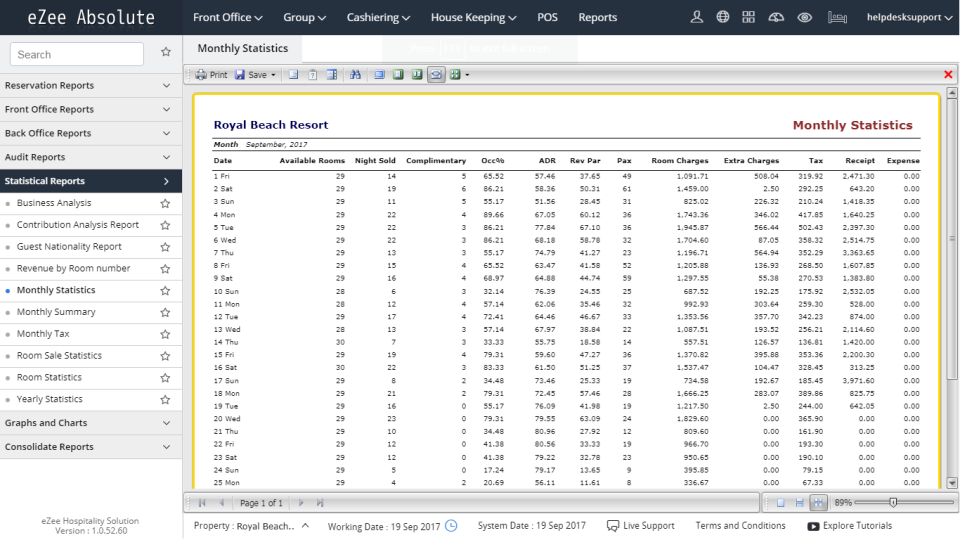Click the report Search field

coord(77,54)
